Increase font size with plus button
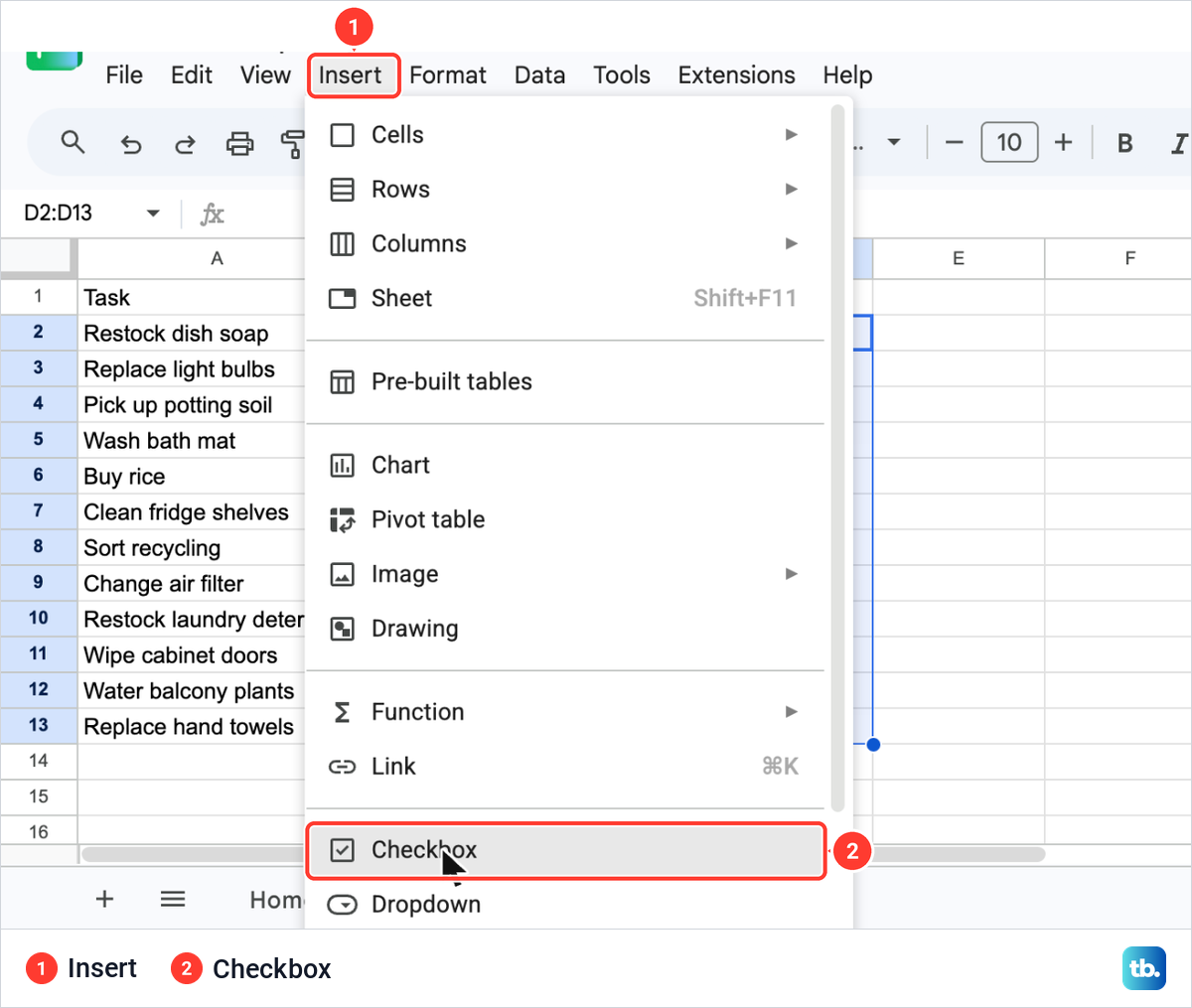 (x=1063, y=142)
